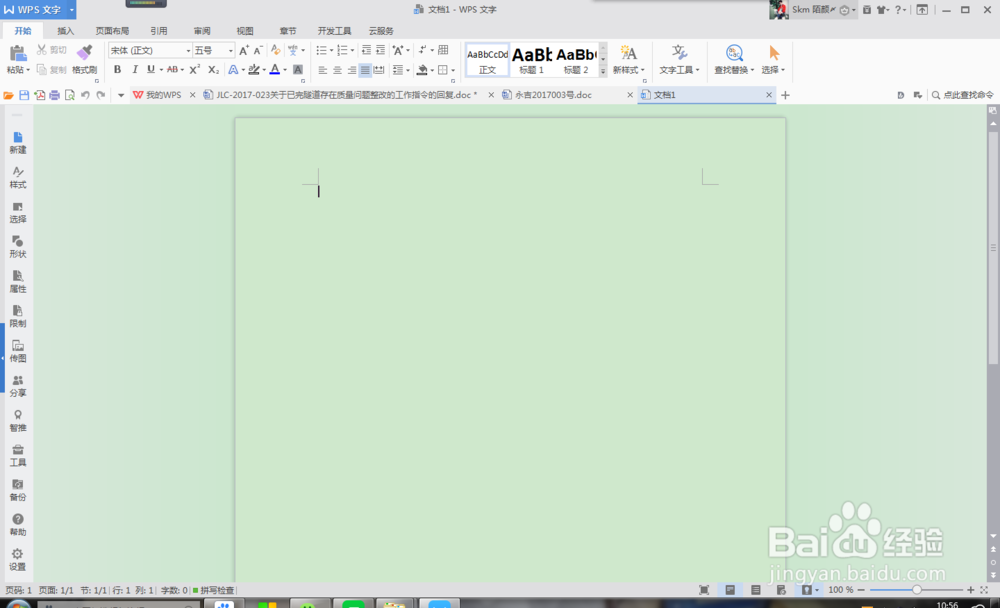Click the Paste (粘贴) clipboard icon
The image size is (1000, 608).
coord(17,54)
